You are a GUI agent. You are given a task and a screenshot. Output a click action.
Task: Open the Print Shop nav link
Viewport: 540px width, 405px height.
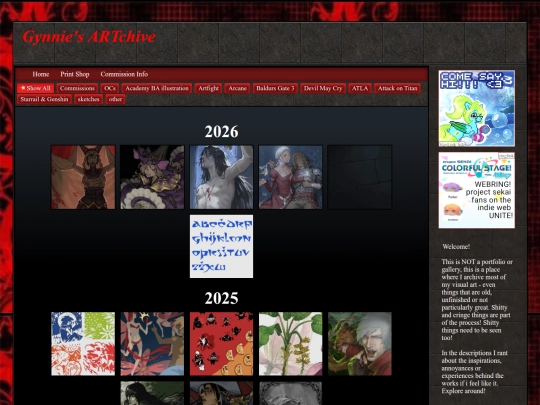pos(75,74)
